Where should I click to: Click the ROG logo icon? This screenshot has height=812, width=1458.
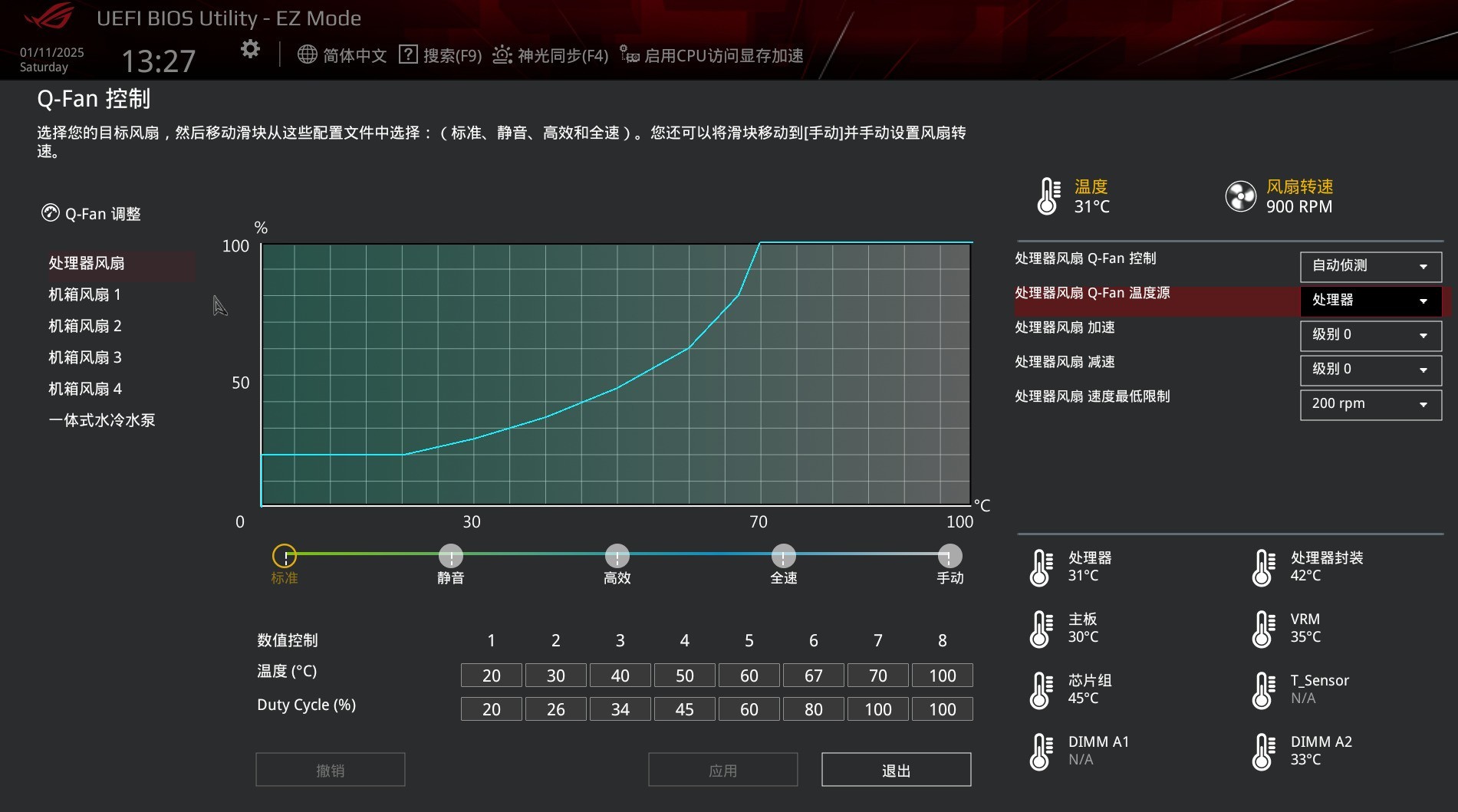pyautogui.click(x=49, y=16)
